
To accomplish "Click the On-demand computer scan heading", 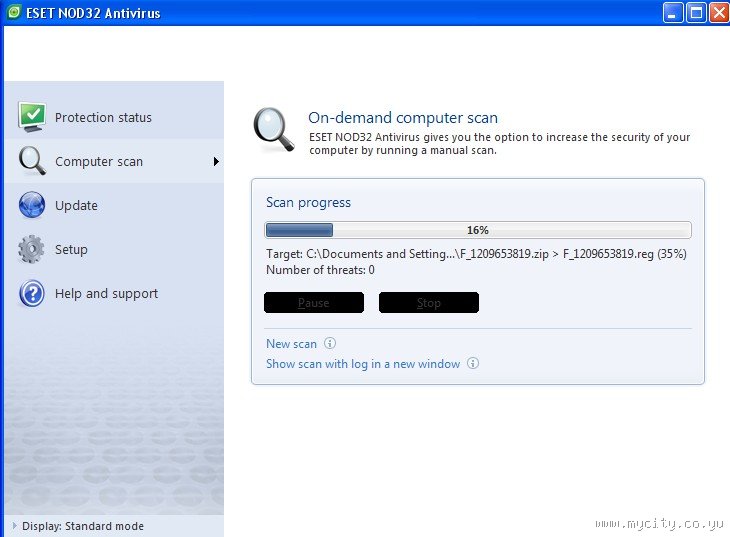I will pyautogui.click(x=403, y=117).
